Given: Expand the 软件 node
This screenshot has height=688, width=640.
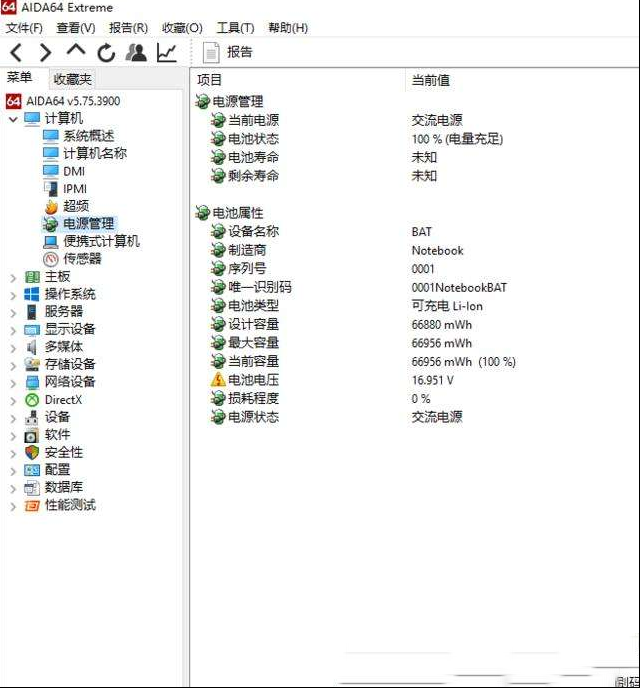Looking at the screenshot, I should [x=13, y=436].
